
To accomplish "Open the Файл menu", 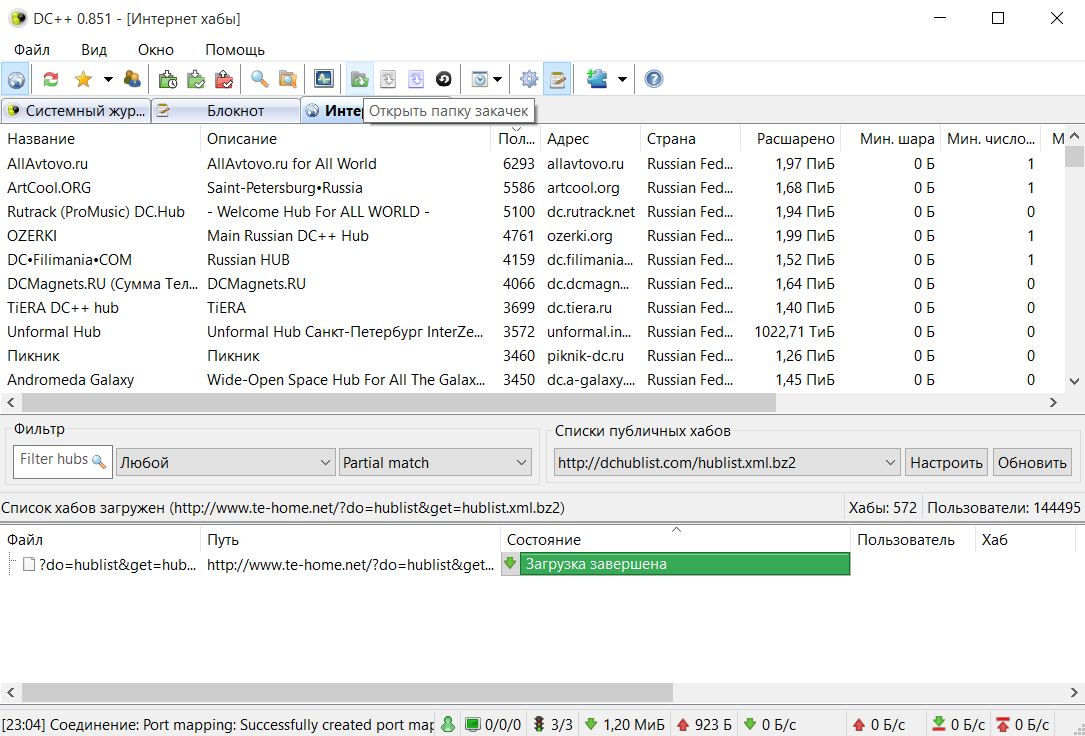I will pyautogui.click(x=32, y=50).
